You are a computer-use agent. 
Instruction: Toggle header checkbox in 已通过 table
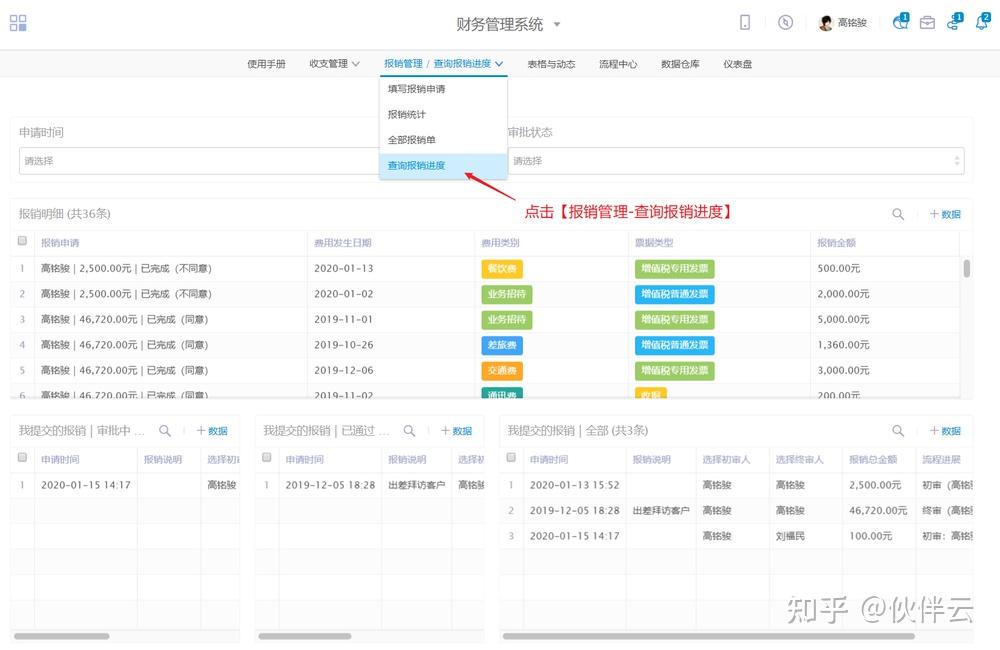(x=267, y=457)
